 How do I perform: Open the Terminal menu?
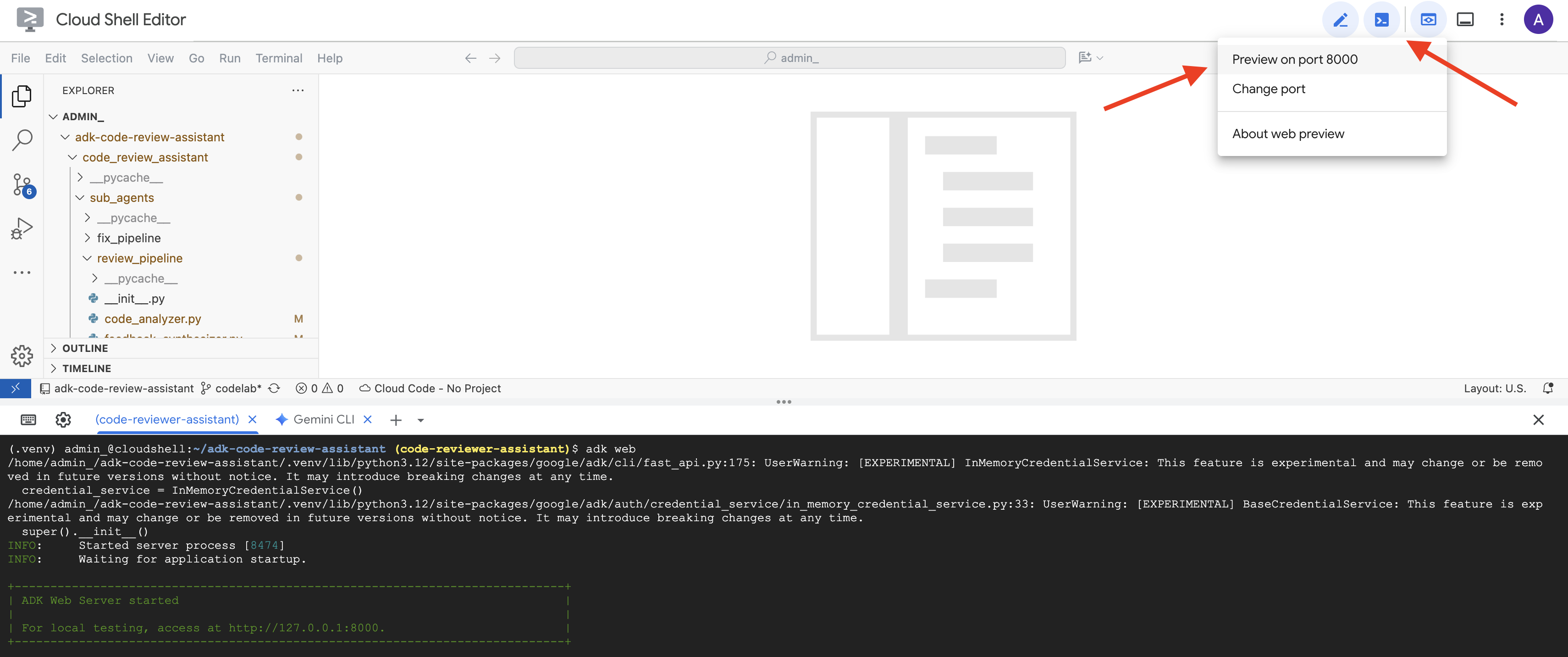[279, 58]
